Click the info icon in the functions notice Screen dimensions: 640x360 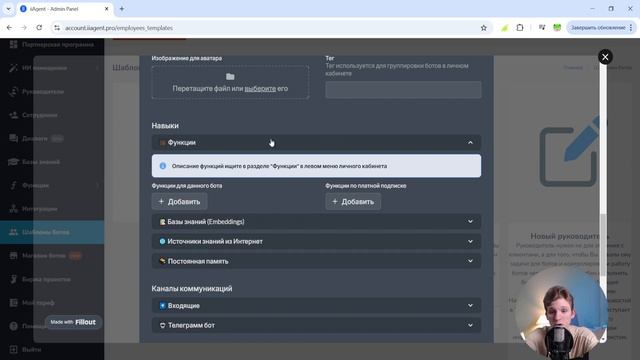(163, 166)
